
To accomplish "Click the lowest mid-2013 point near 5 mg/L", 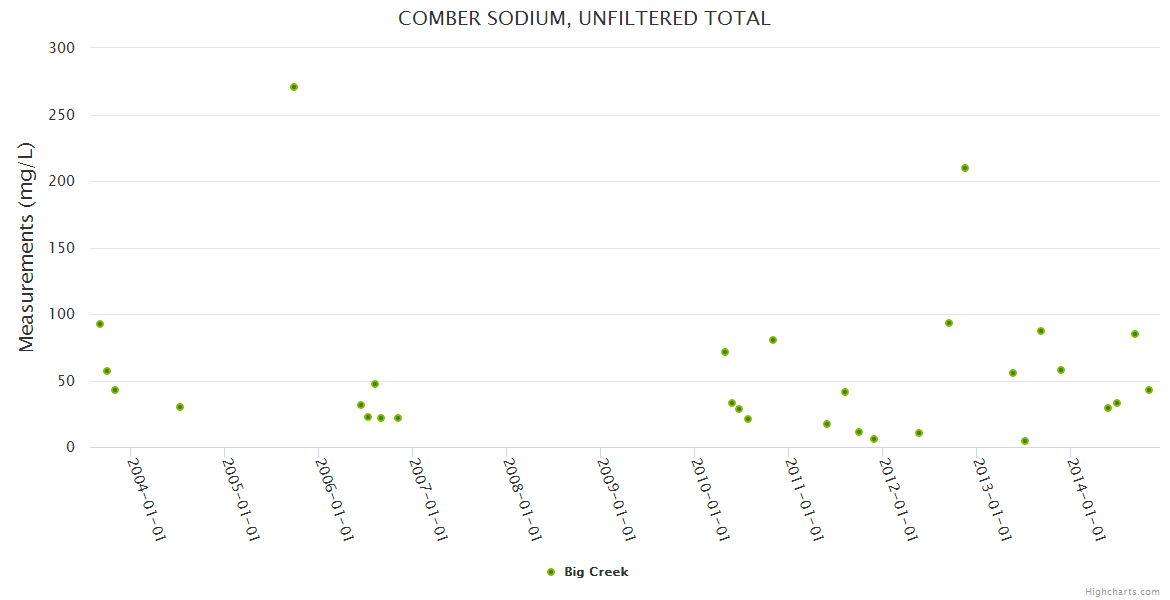I will tap(1025, 441).
